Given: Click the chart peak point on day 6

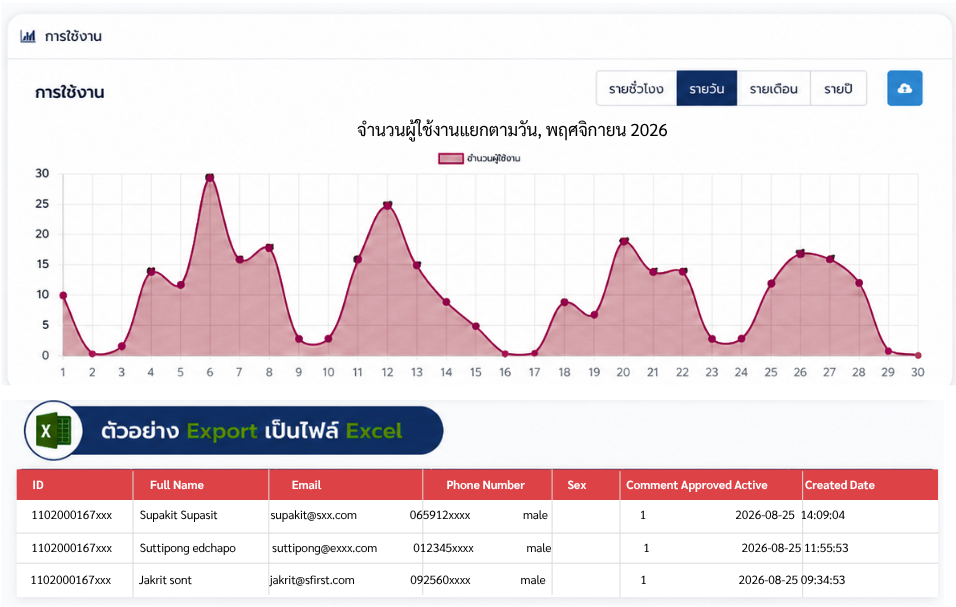Looking at the screenshot, I should pos(210,178).
